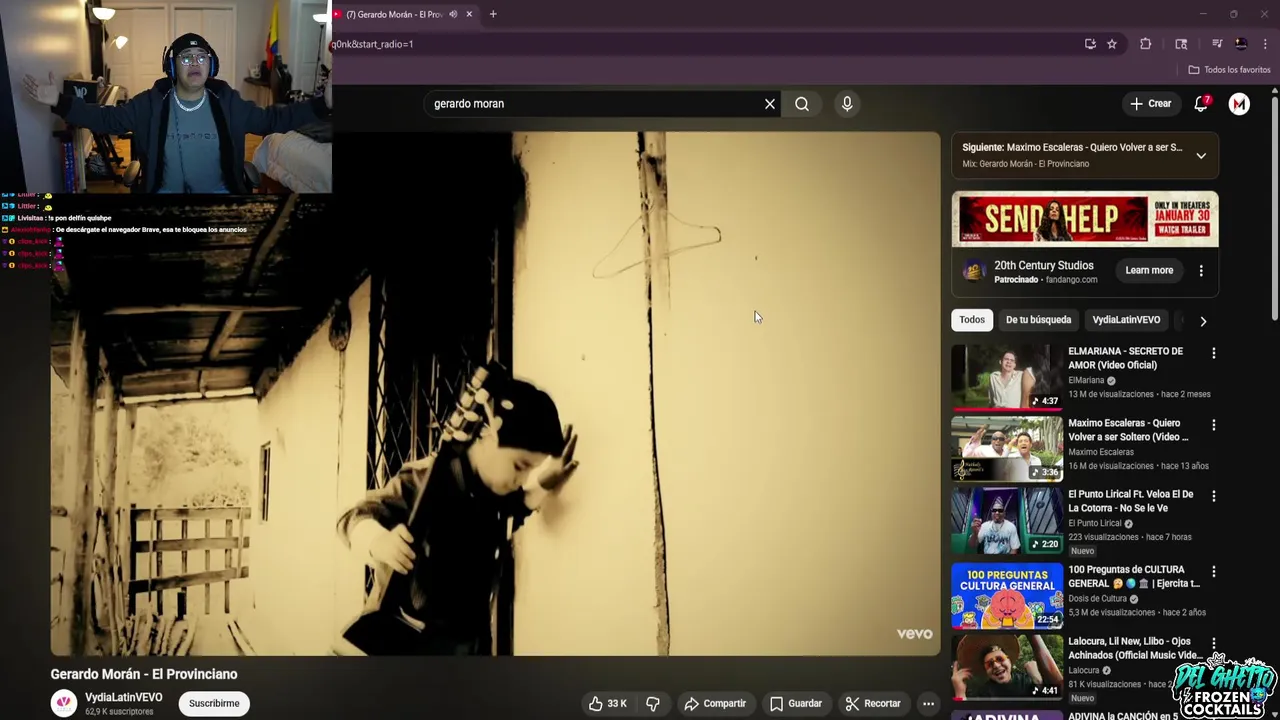Screen dimensions: 1280x720
Task: Open the VydiaLatinVEVO channel name link
Action: (123, 697)
